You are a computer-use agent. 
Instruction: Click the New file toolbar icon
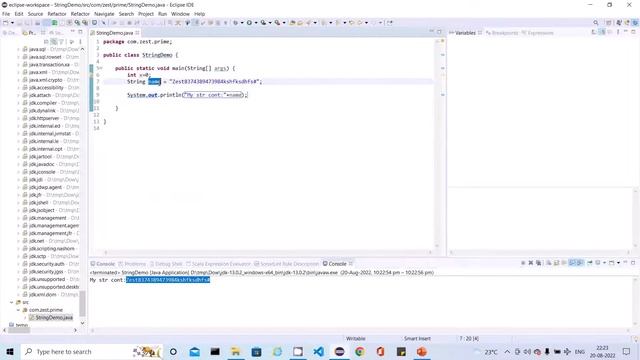[5, 23]
